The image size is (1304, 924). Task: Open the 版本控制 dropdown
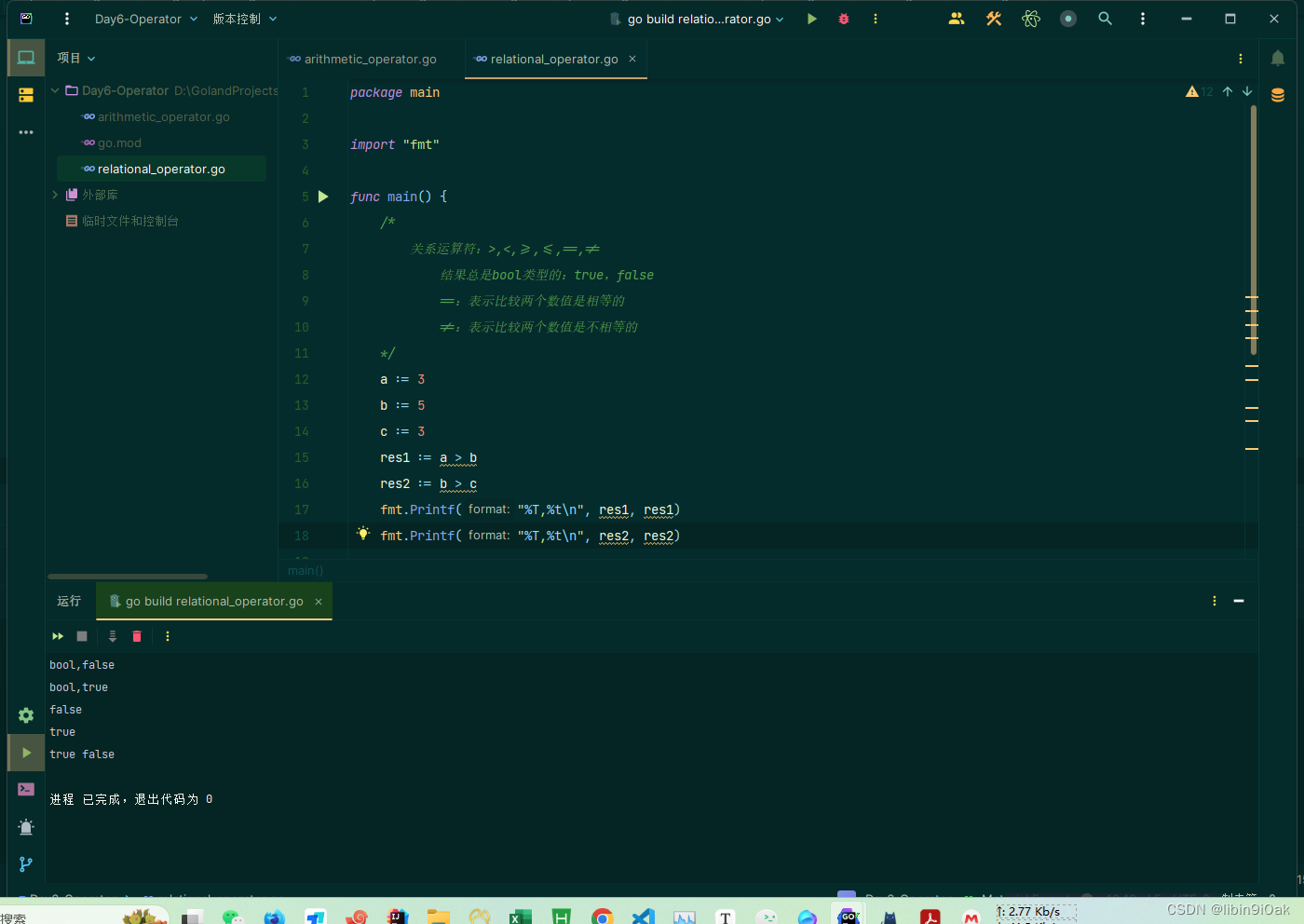click(x=245, y=19)
